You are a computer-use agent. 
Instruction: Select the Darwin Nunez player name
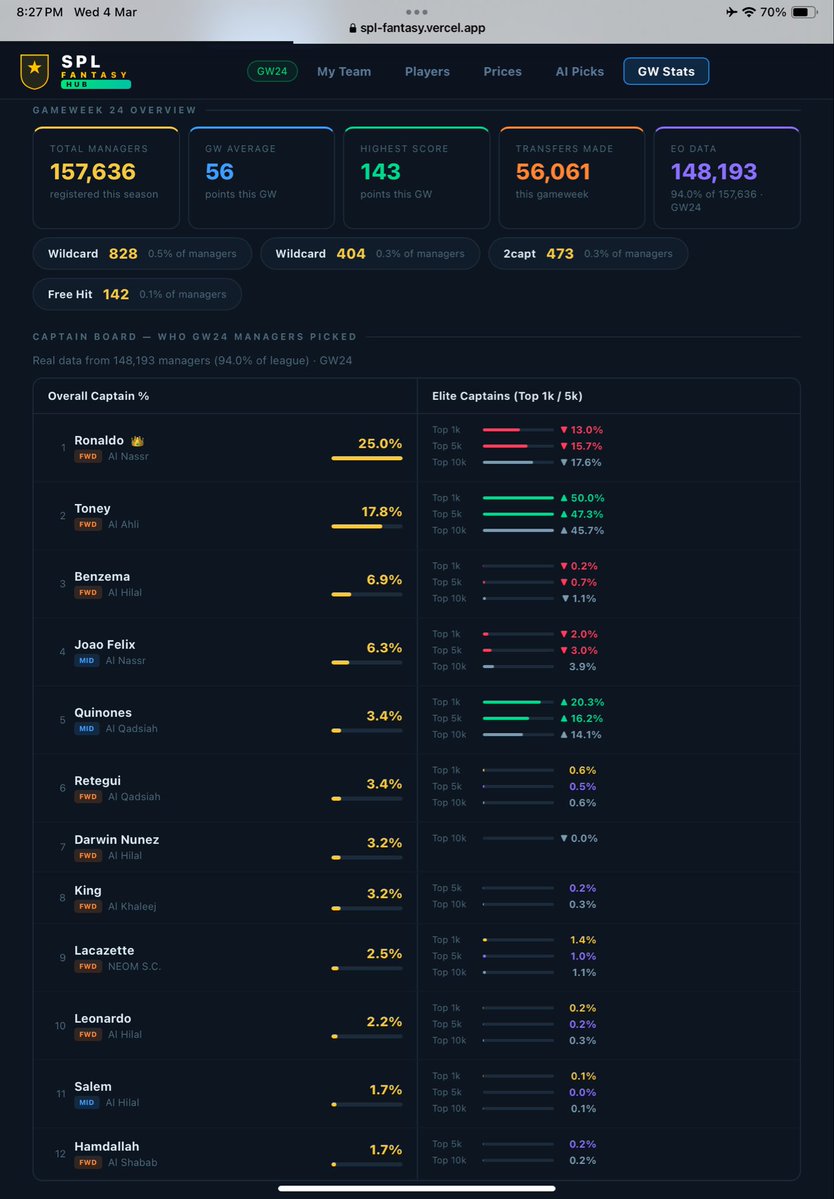pyautogui.click(x=117, y=840)
